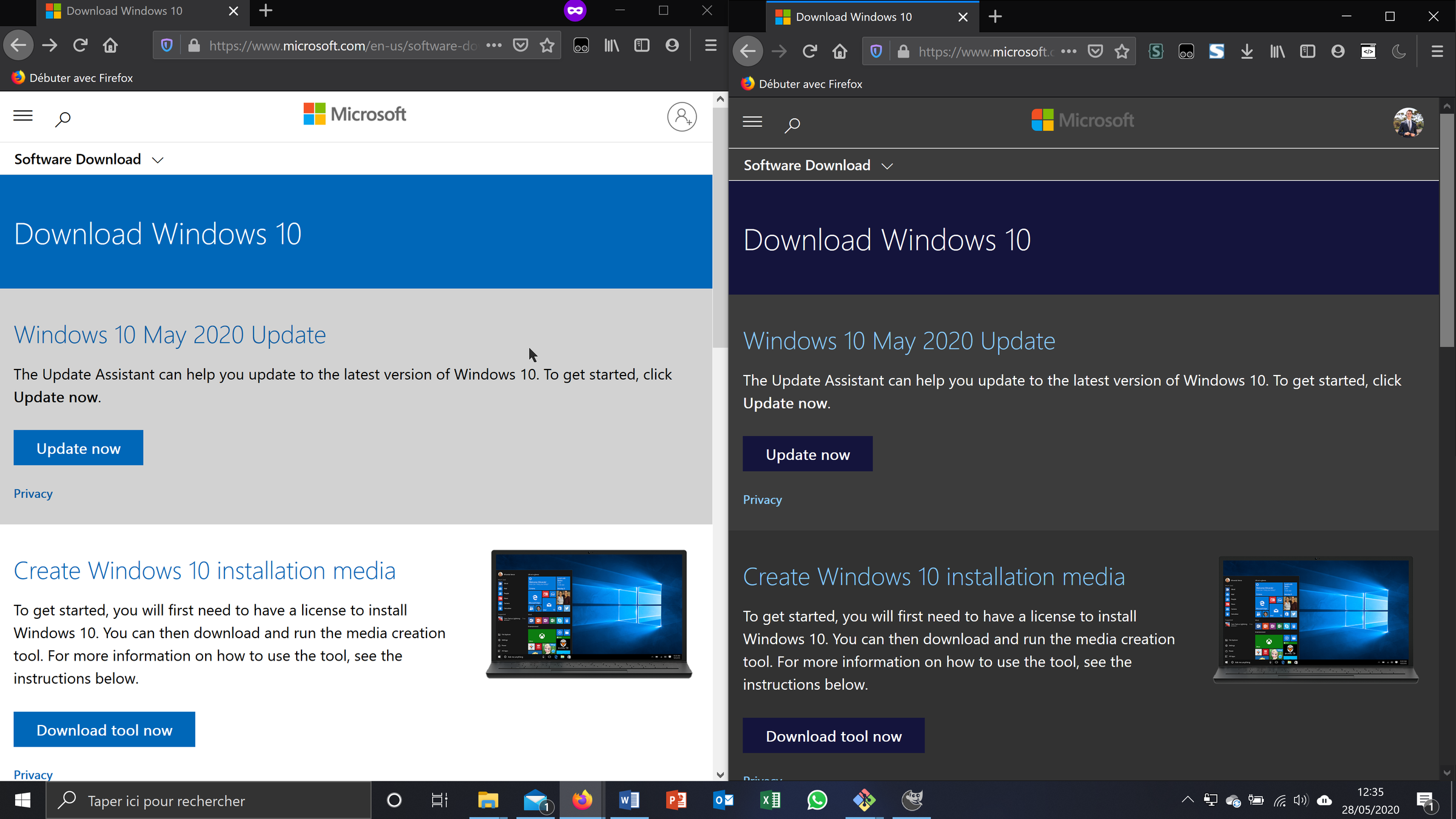The height and width of the screenshot is (819, 1456).
Task: Open hamburger menu in right Firefox window
Action: point(1437,52)
